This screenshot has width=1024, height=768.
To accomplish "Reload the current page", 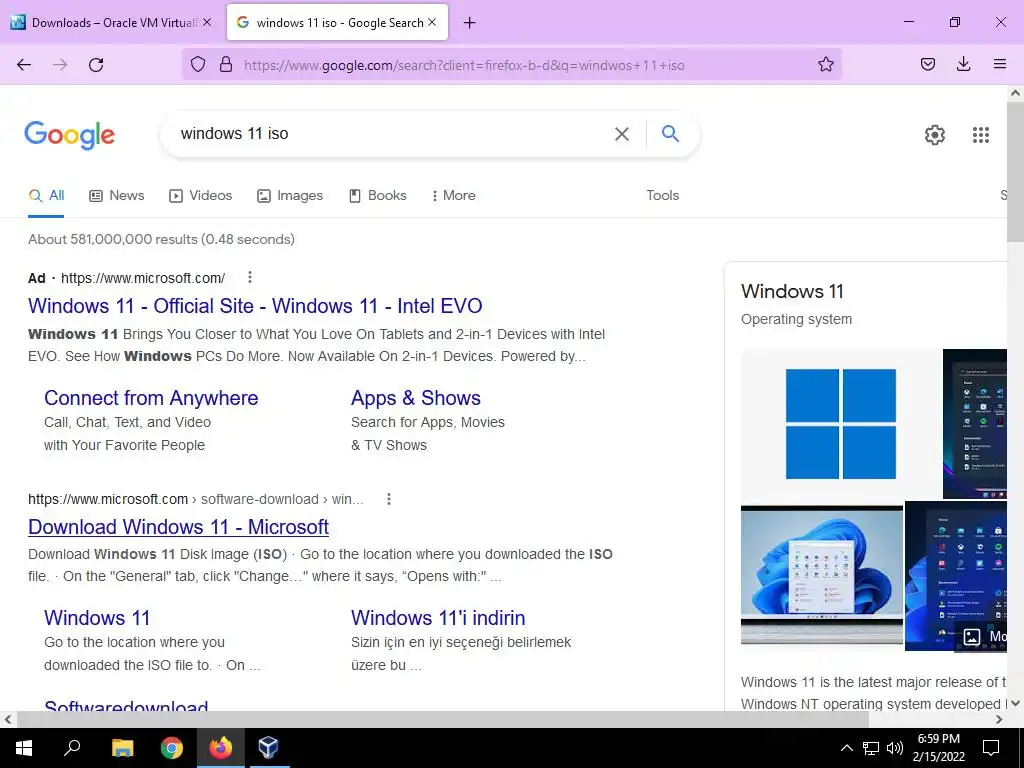I will (x=96, y=64).
